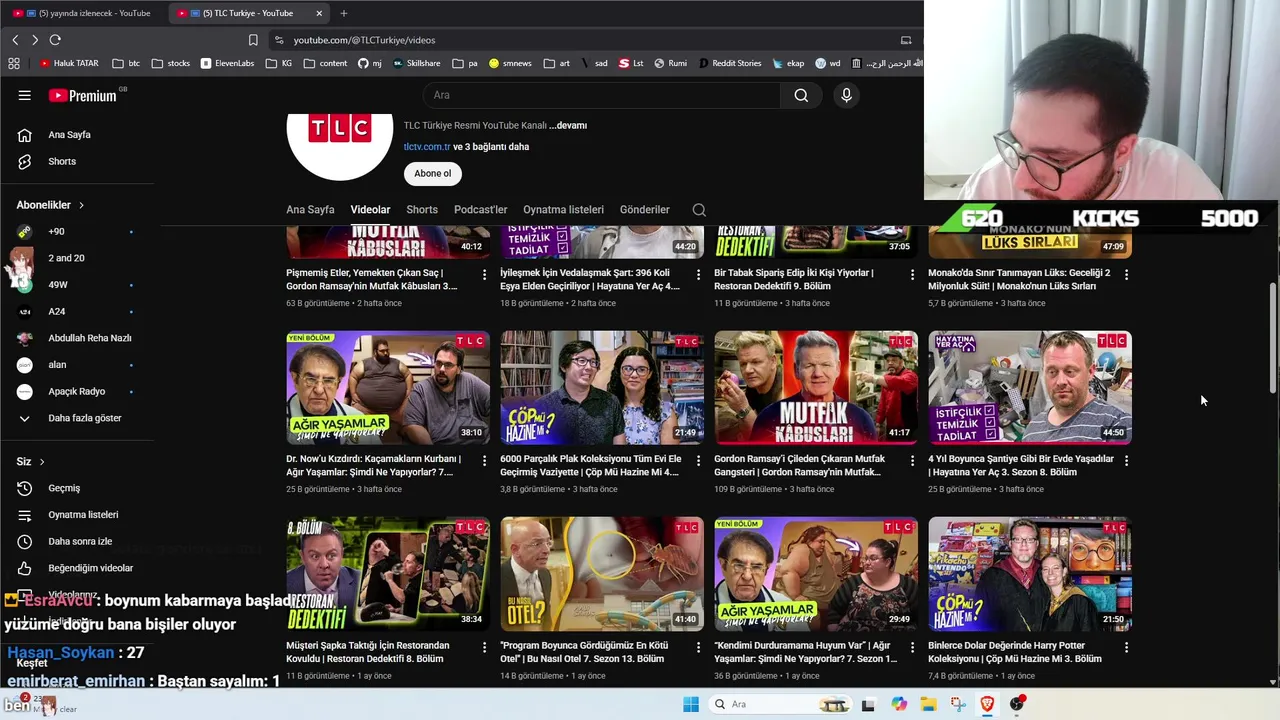Switch to yayında izlenecek browser tab
The image size is (1280, 720).
click(84, 13)
